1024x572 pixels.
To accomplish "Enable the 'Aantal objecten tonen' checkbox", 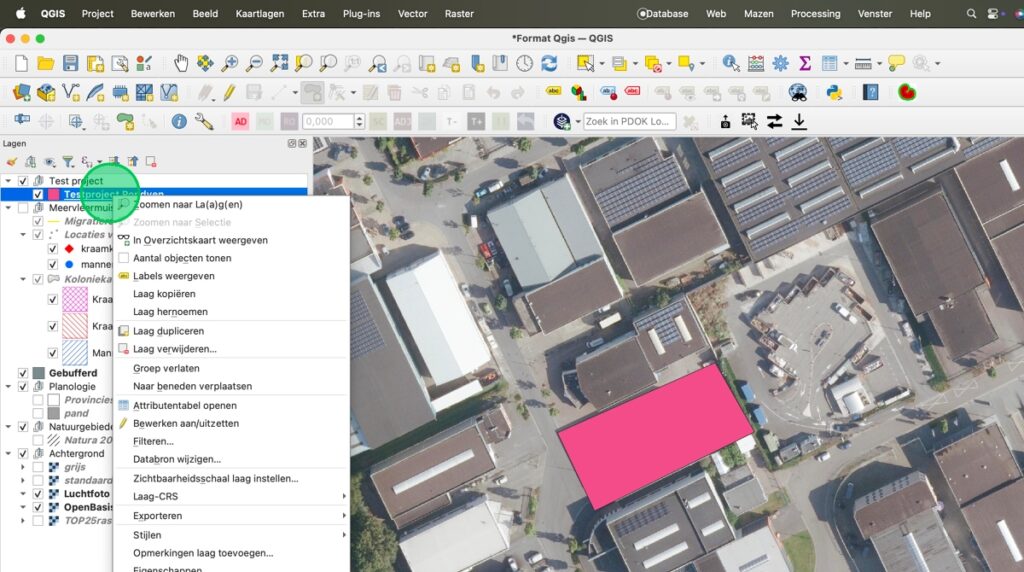I will coord(124,258).
